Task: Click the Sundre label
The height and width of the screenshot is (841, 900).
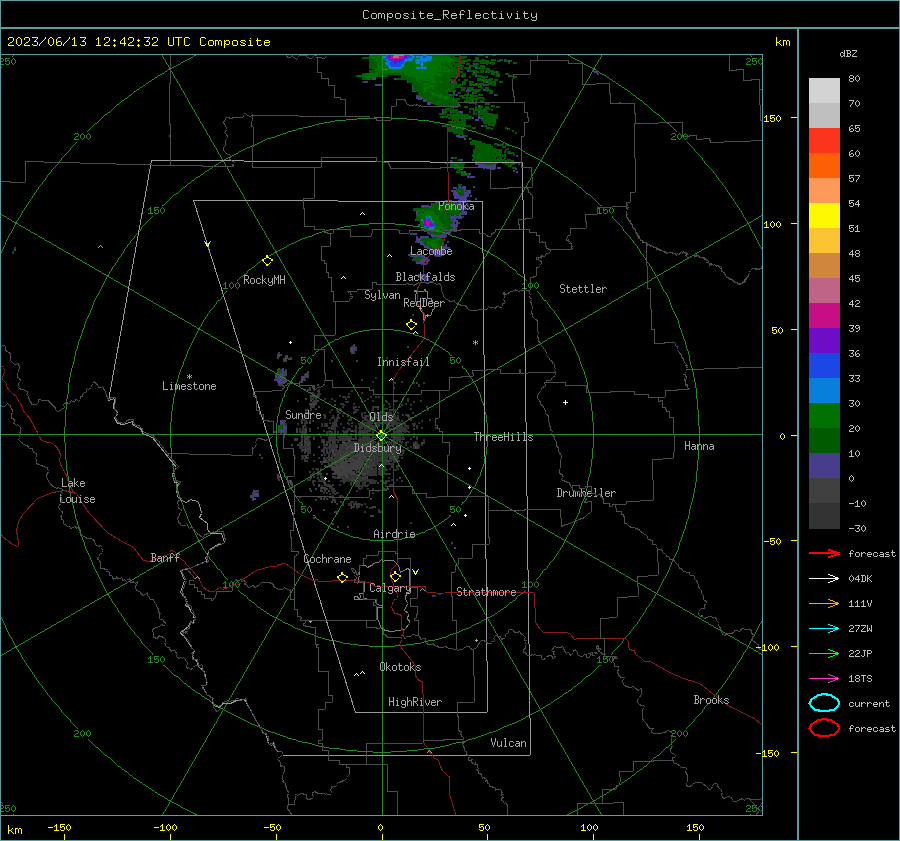Action: click(303, 414)
